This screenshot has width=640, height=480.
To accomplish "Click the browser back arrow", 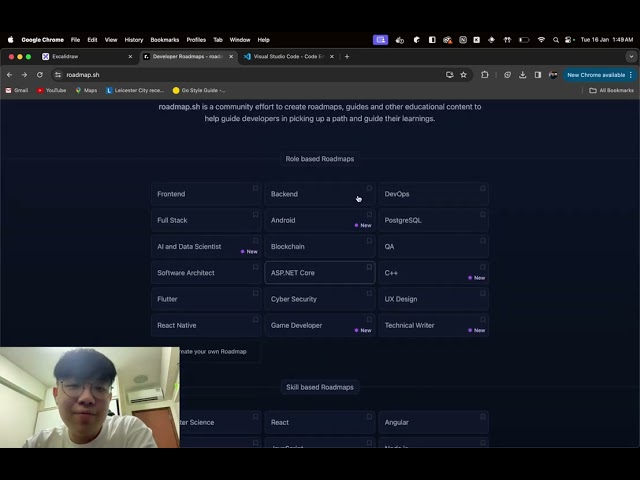I will [x=9, y=75].
